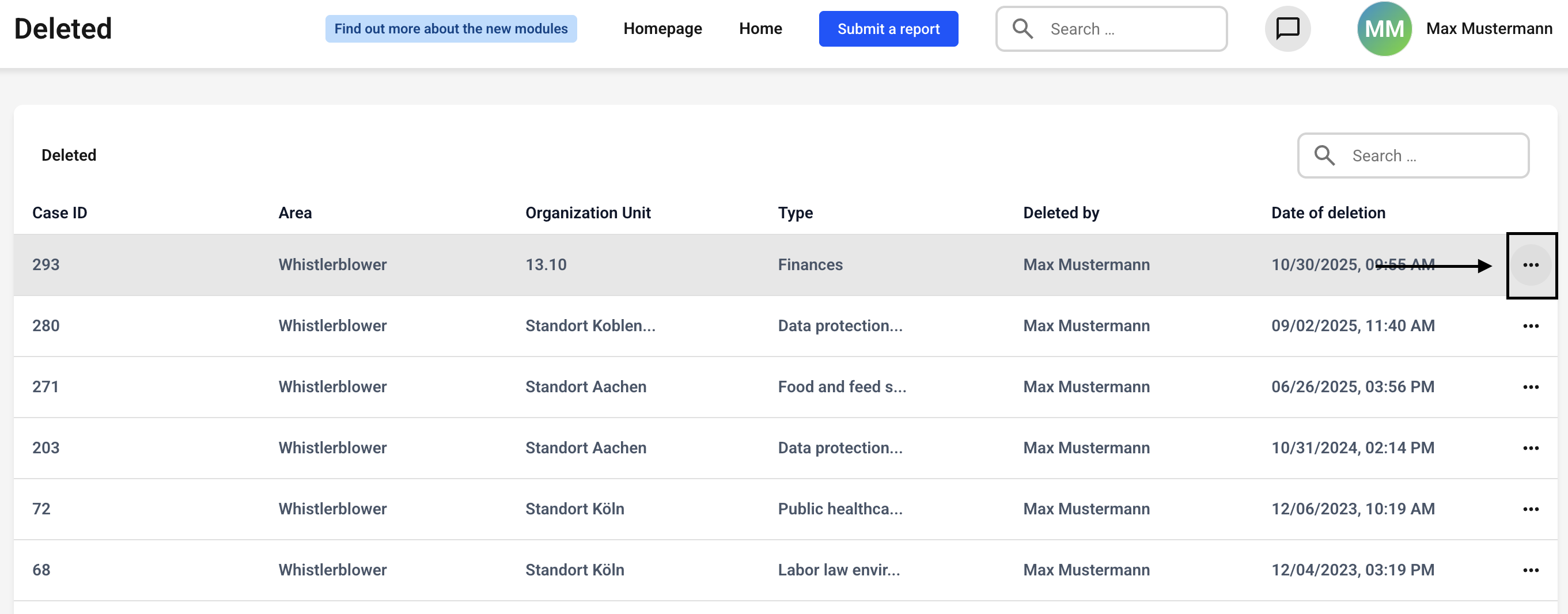Focus the global Search field in header

coord(1111,29)
